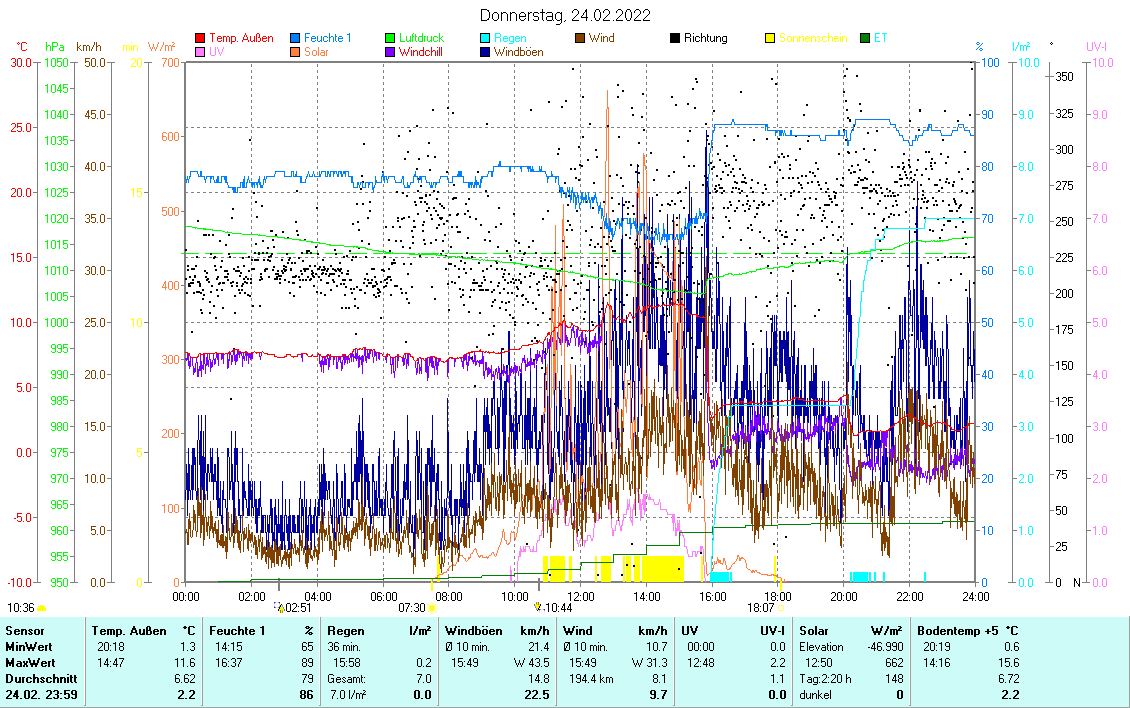Click the red Temp. Außen legend swatch

[200, 38]
